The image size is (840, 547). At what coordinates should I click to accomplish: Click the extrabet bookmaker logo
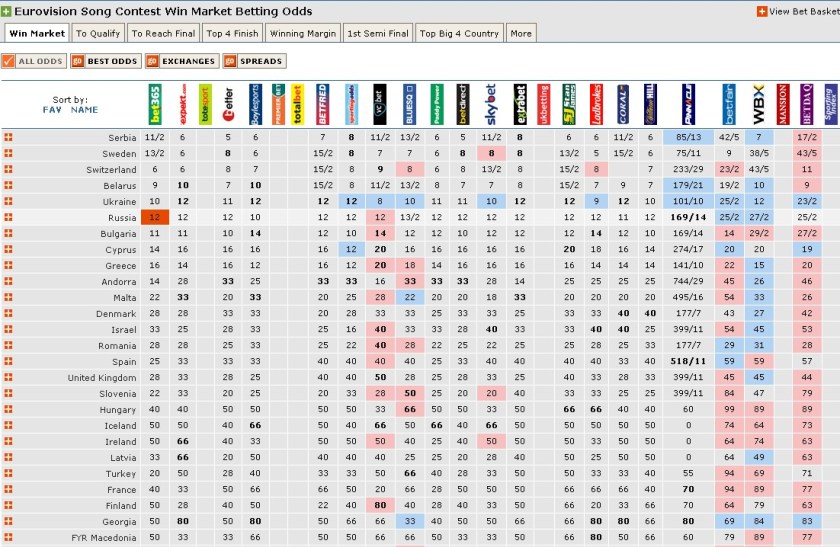520,104
